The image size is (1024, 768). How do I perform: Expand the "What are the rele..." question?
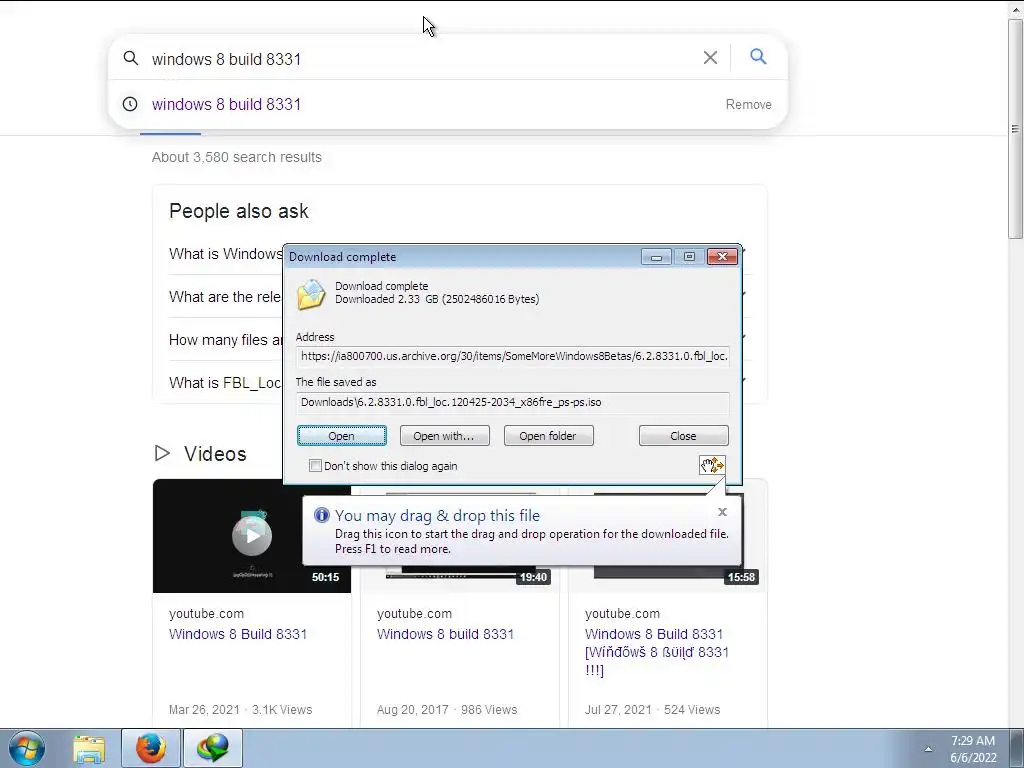225,297
